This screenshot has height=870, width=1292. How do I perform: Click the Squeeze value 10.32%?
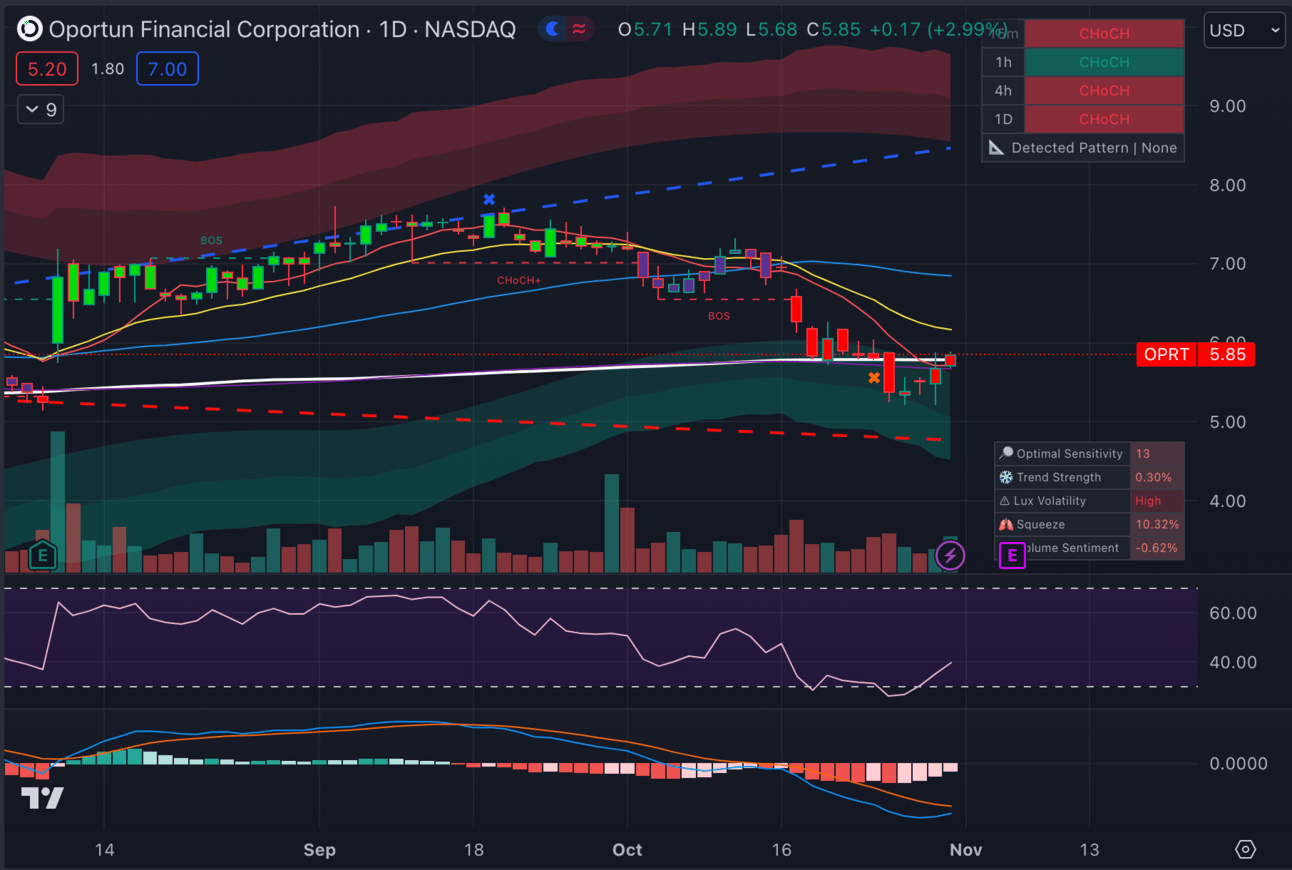1157,524
